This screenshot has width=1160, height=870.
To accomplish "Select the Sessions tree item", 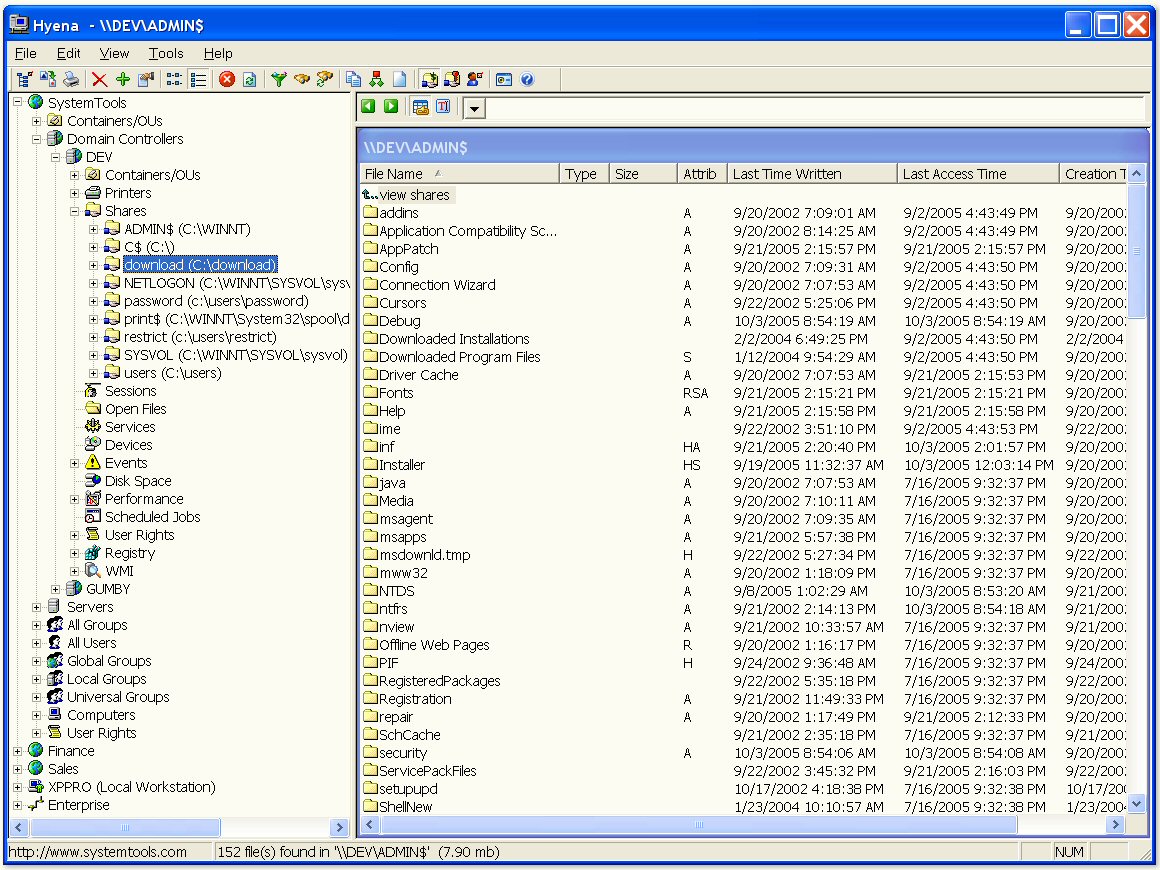I will pyautogui.click(x=130, y=391).
